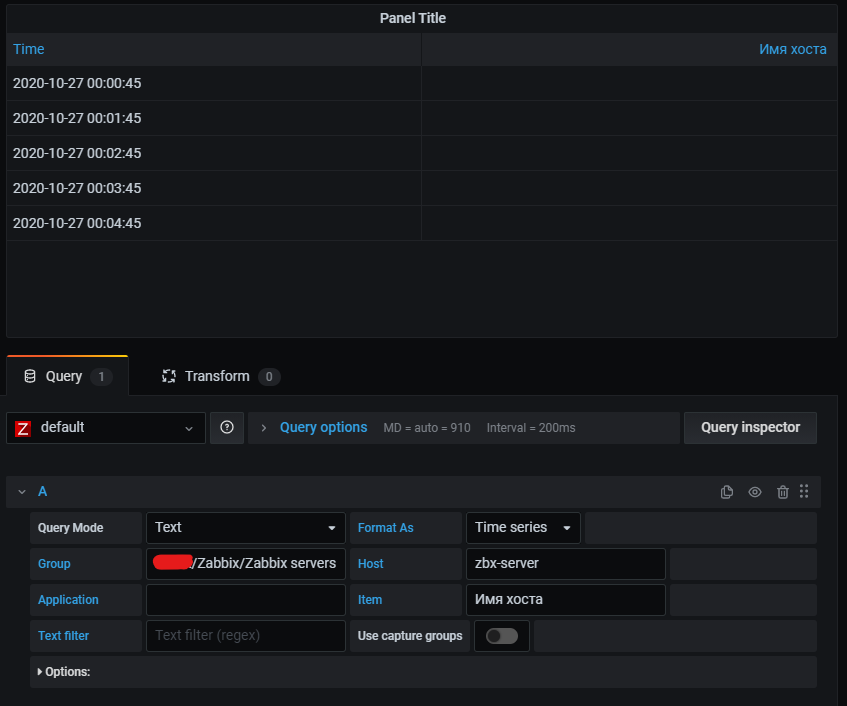Click query name A label
This screenshot has height=706, width=847.
pyautogui.click(x=43, y=492)
